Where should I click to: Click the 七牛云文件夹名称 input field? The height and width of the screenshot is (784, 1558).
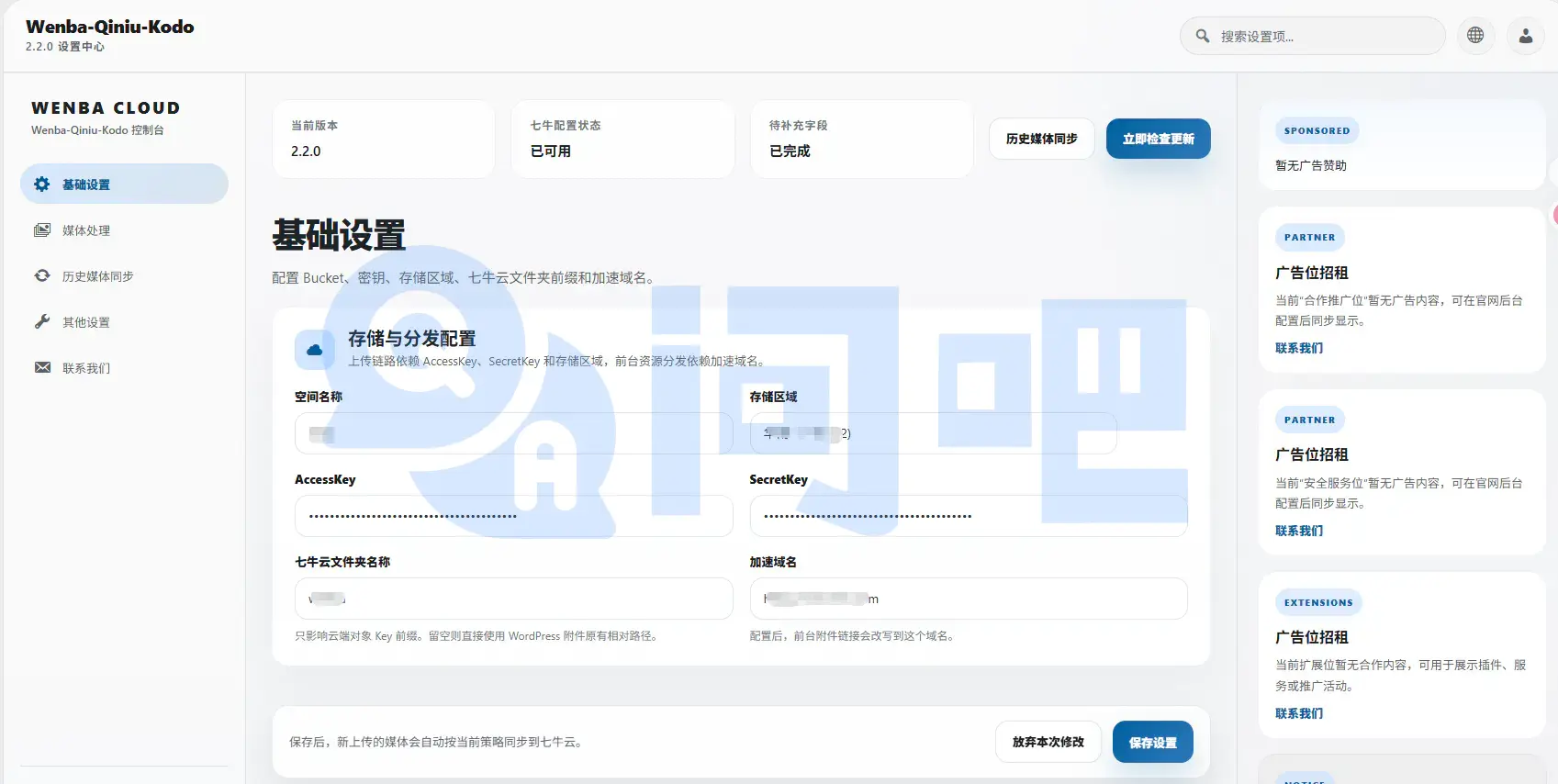513,599
